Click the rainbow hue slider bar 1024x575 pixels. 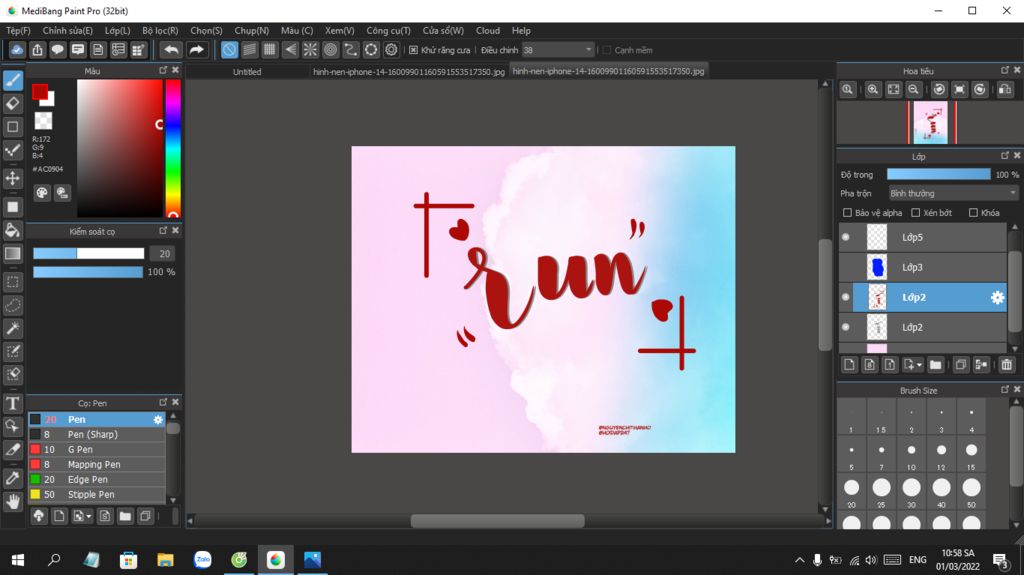coord(172,148)
